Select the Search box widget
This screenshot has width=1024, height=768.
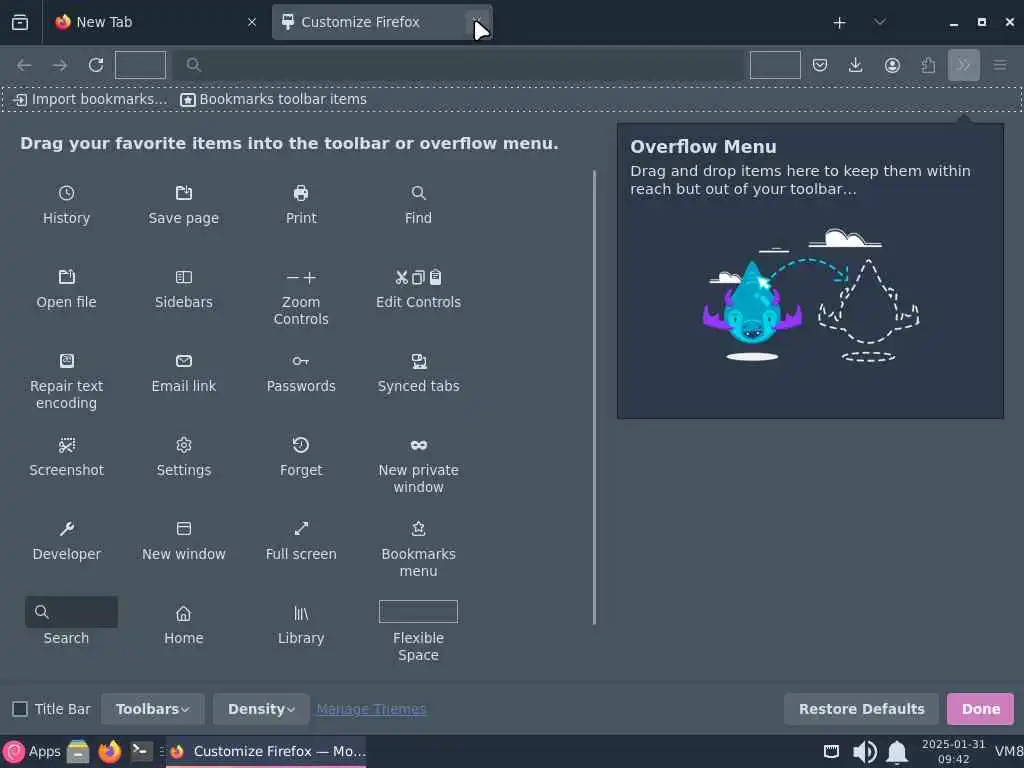(72, 612)
